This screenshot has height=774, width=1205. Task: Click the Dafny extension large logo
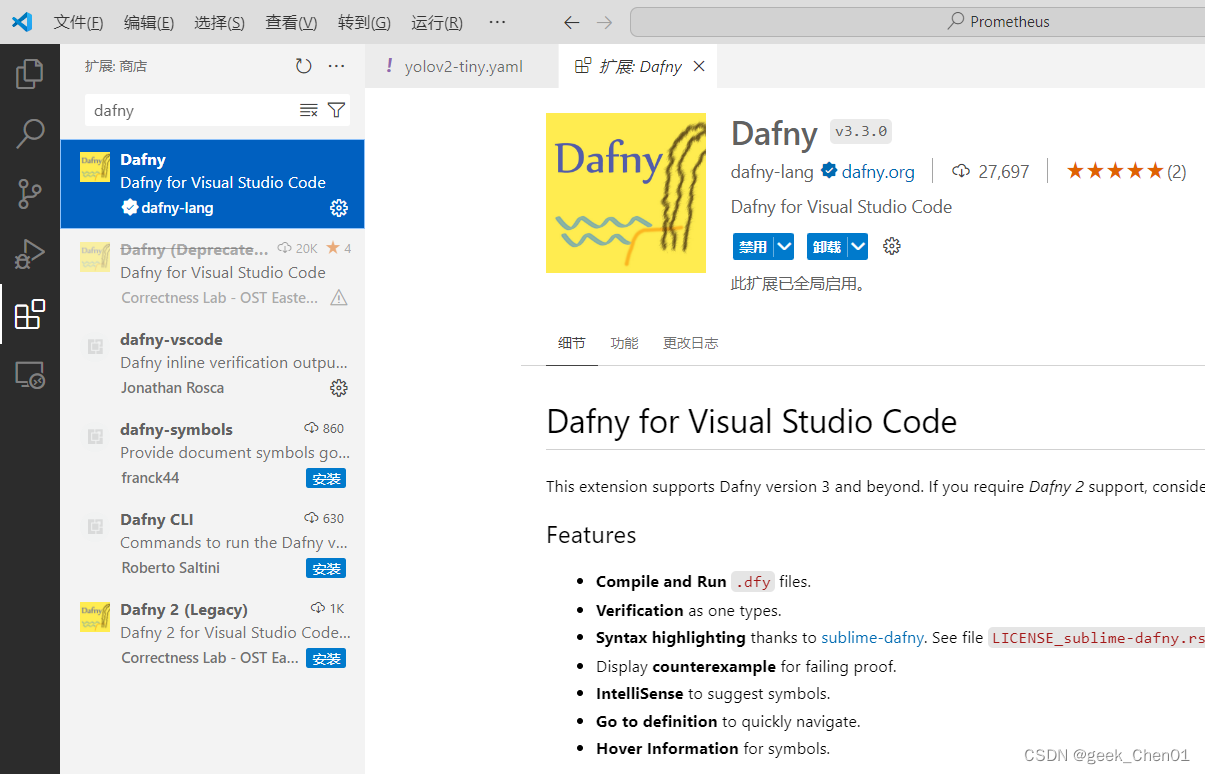click(626, 193)
